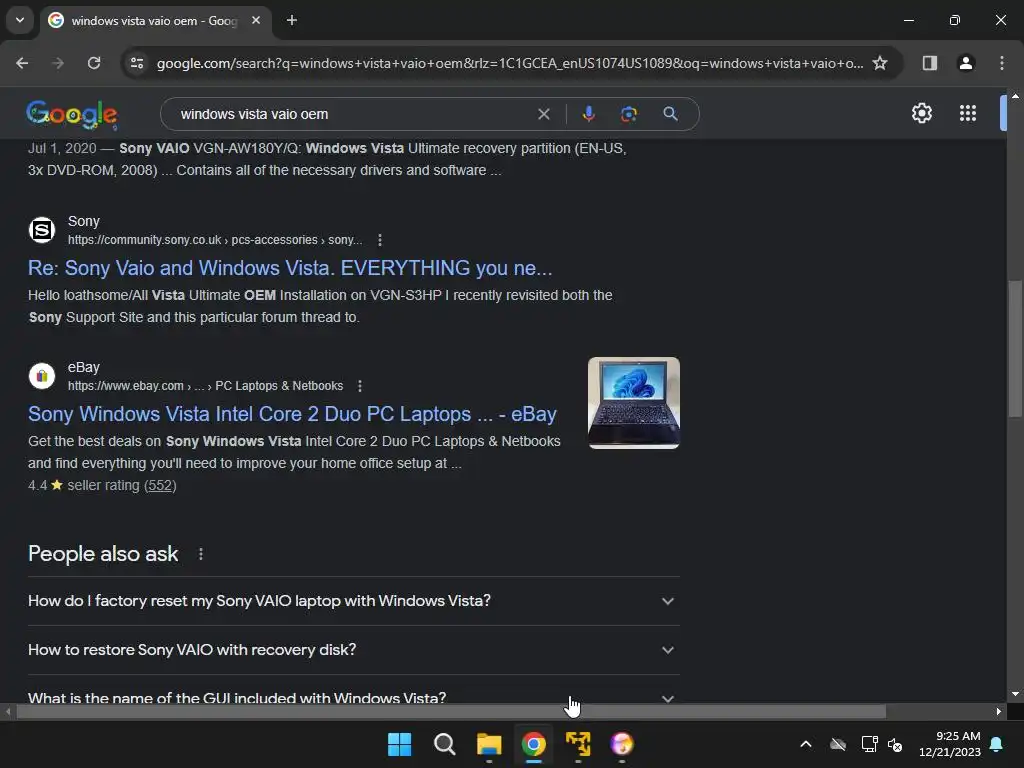This screenshot has width=1024, height=768.
Task: Clear the search box with the X icon
Action: pos(543,114)
